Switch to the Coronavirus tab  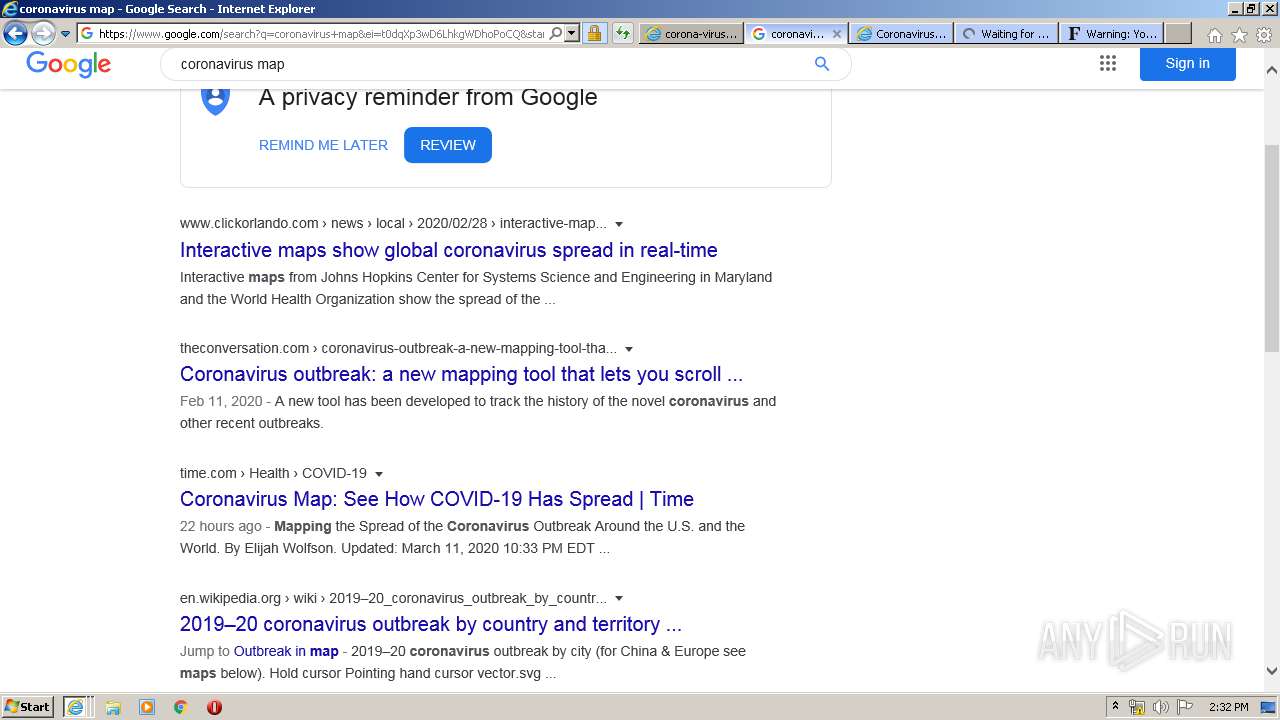[x=900, y=33]
